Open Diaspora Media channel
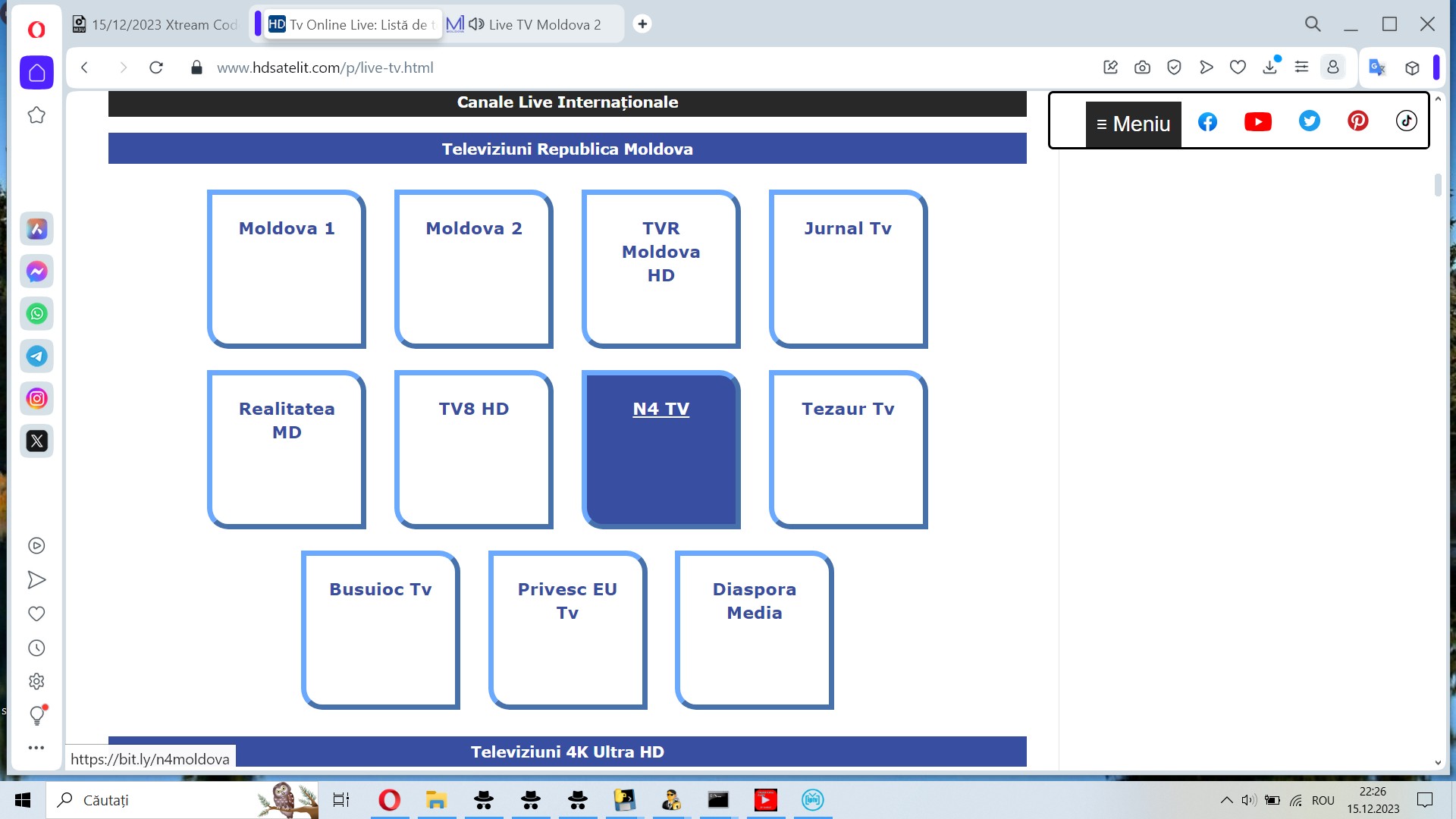The image size is (1456, 819). [755, 630]
